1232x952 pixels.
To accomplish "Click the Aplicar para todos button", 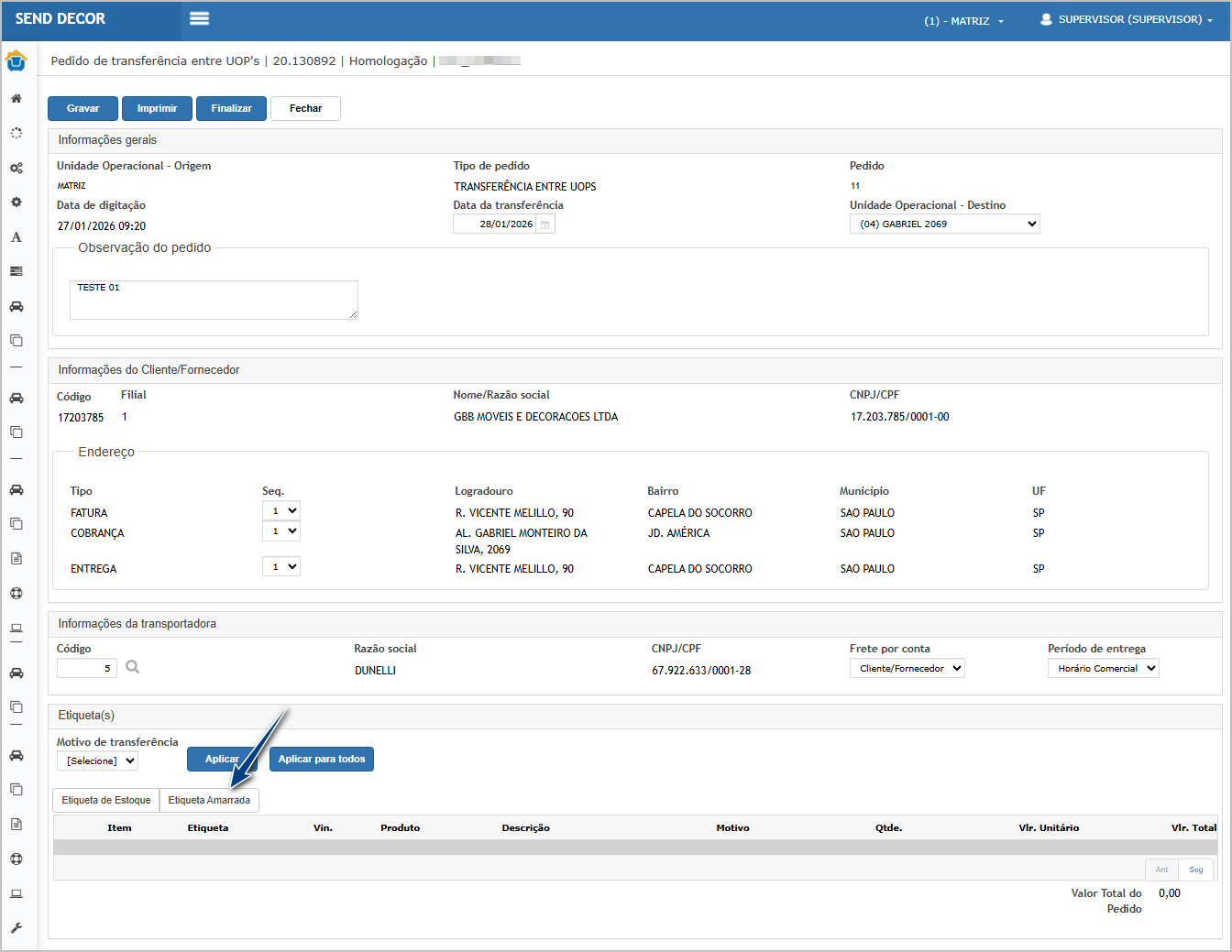I will (x=321, y=760).
